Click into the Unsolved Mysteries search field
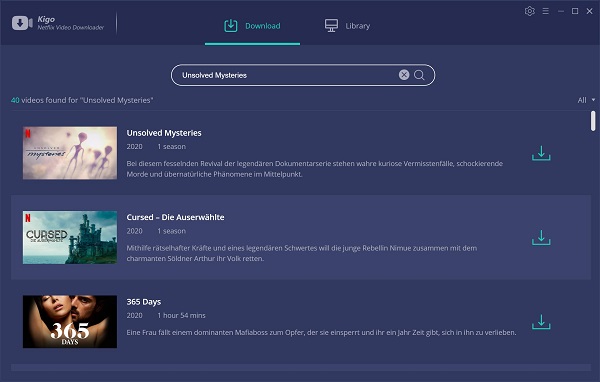The image size is (600, 382). 303,75
